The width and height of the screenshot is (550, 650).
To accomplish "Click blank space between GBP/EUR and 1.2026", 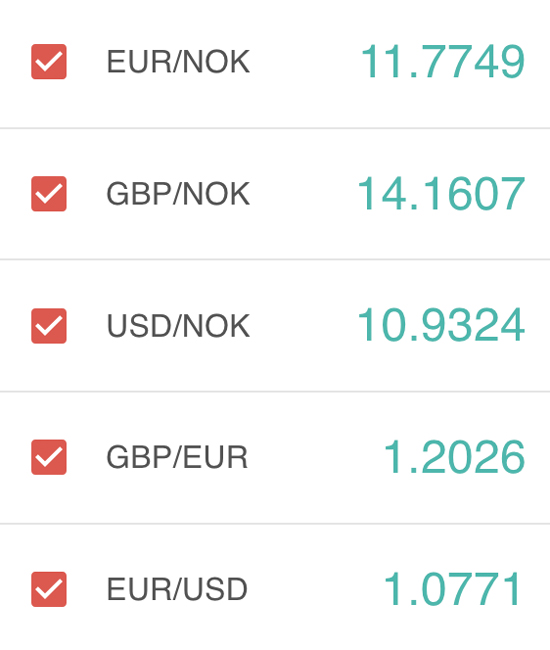I will (316, 457).
